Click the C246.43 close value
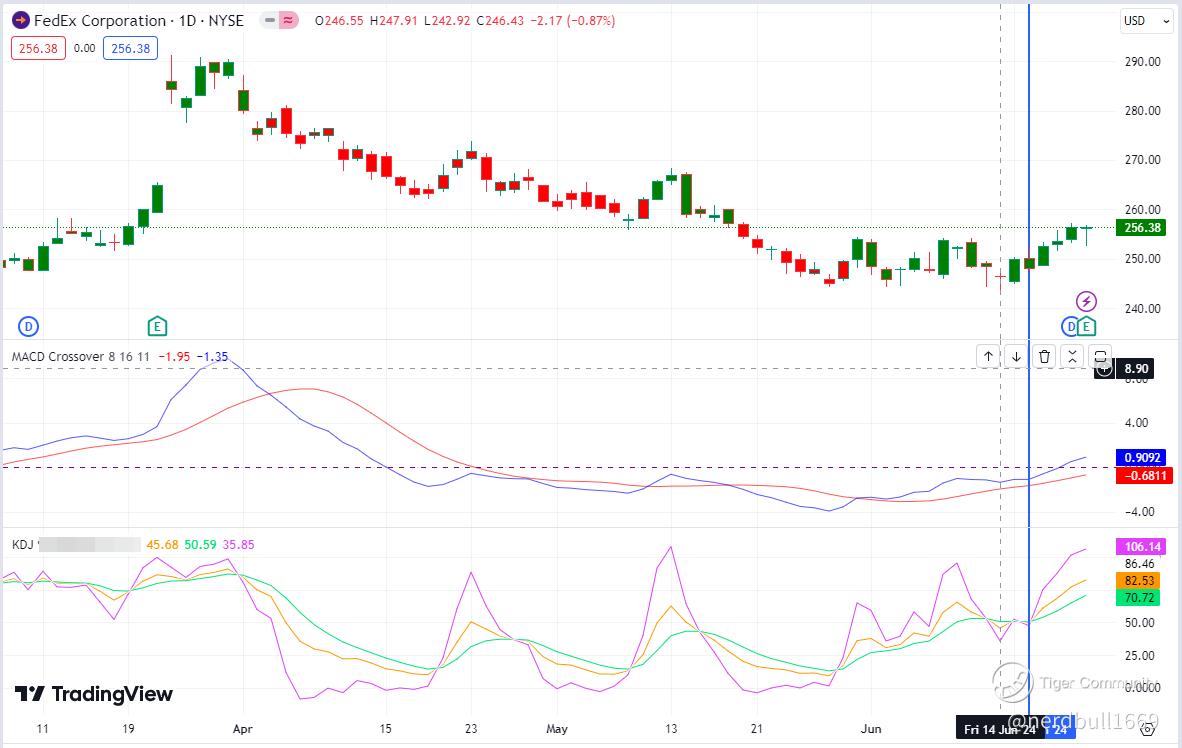Screen dimensions: 1182x748 tap(500, 21)
